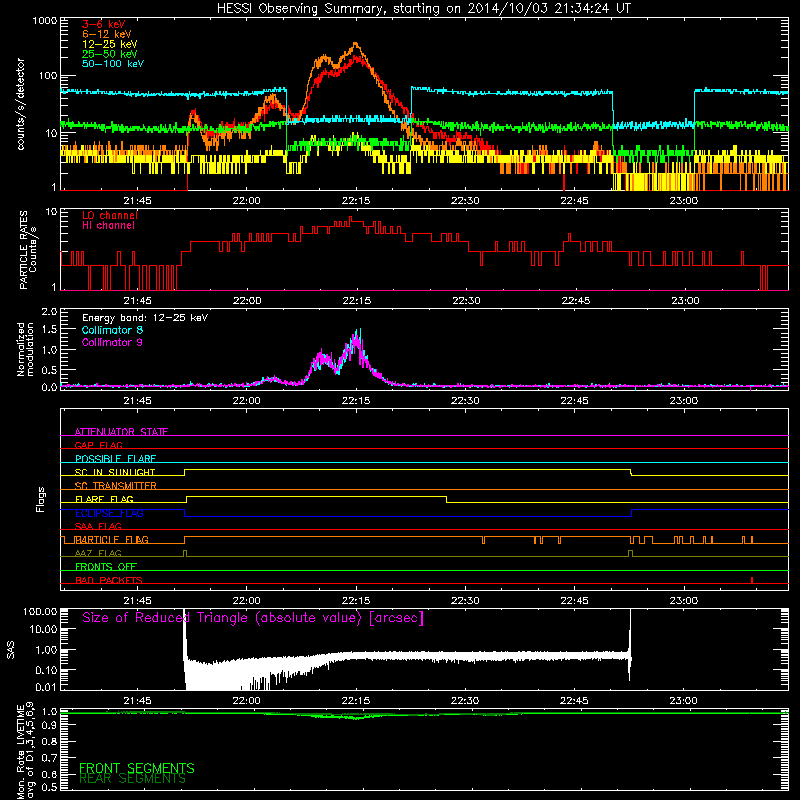Click 22:45 label under flags panel
800x800 pixels.
574,601
